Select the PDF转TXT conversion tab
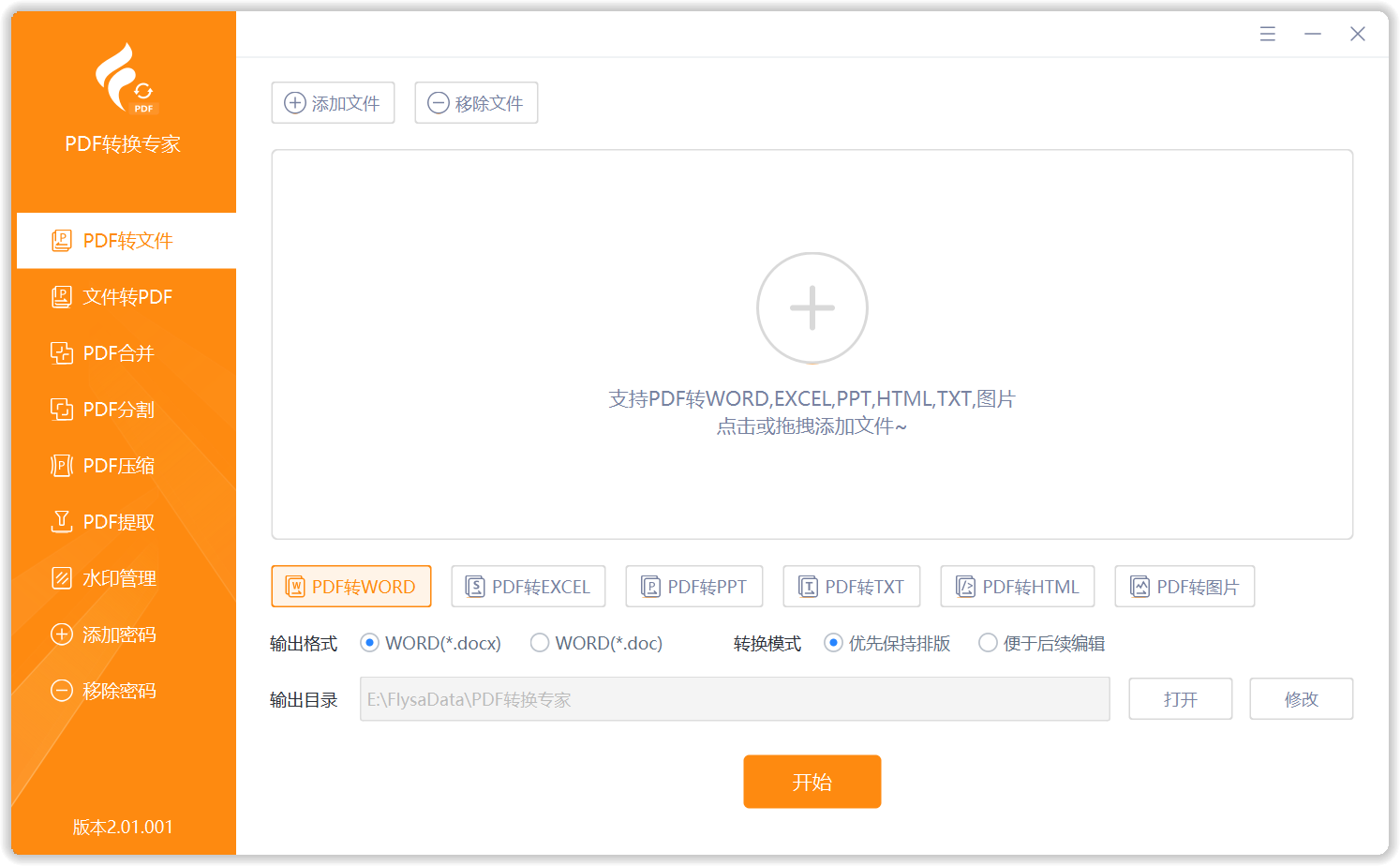Image resolution: width=1400 pixels, height=866 pixels. [852, 587]
